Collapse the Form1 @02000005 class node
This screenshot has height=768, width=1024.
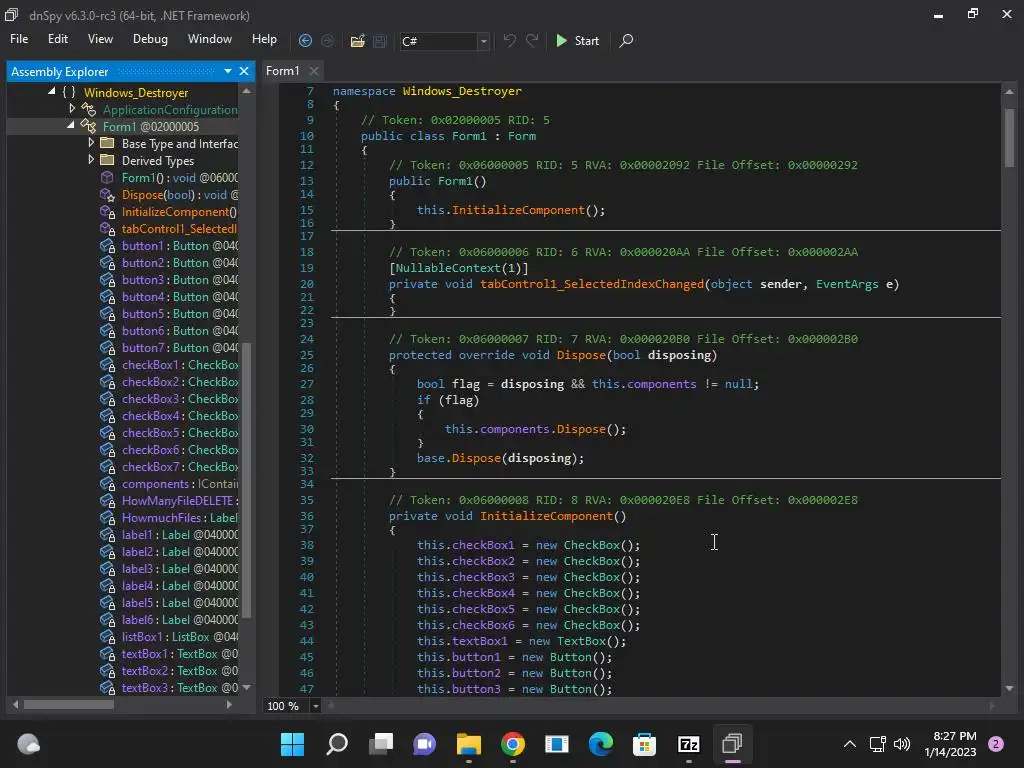(x=71, y=126)
